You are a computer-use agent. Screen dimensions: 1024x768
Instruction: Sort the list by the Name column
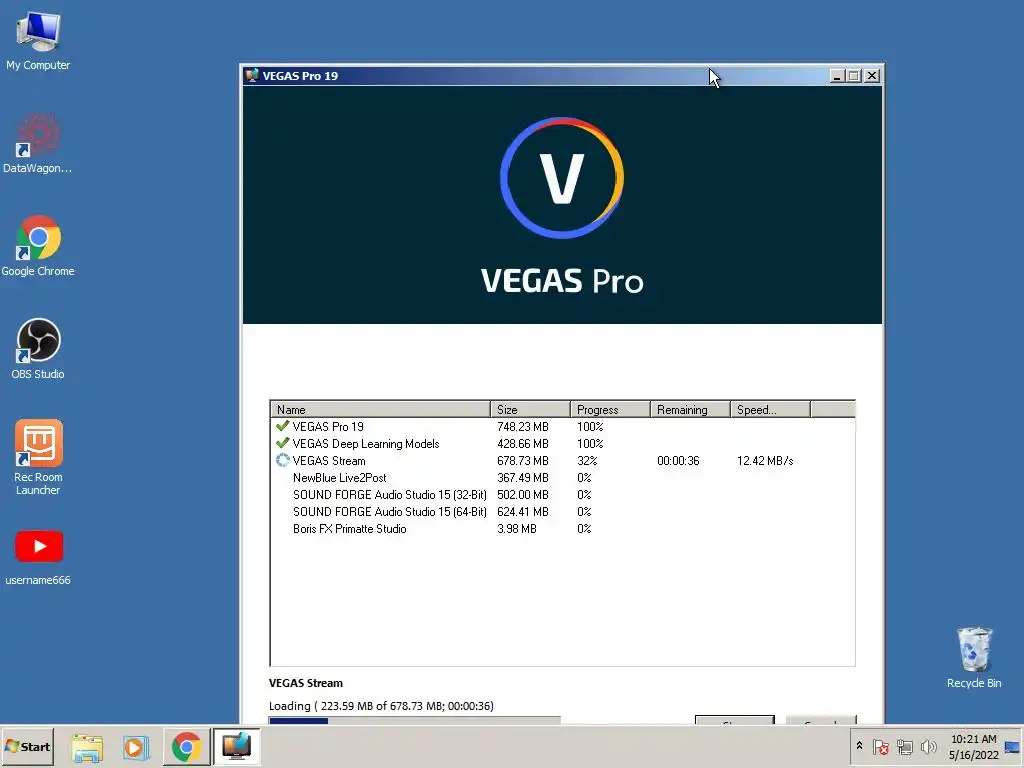tap(380, 409)
